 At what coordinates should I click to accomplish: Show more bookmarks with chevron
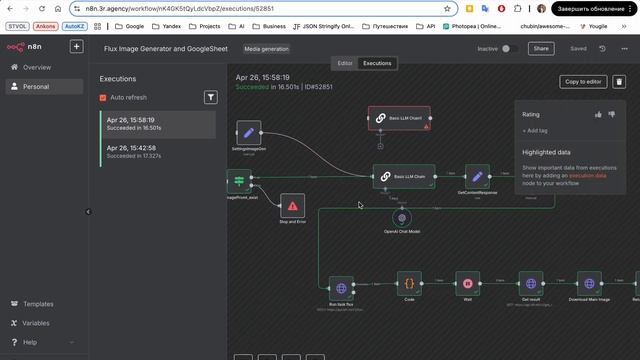[624, 26]
